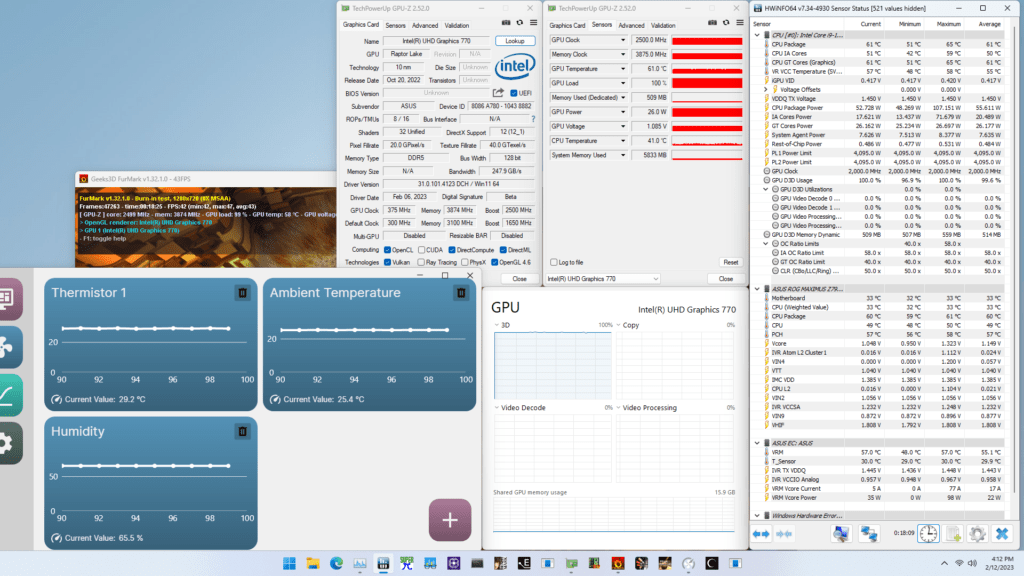Screen dimensions: 1024x576
Task: Click refresh icon in GPU-Z Sensors window
Action: pyautogui.click(x=726, y=23)
